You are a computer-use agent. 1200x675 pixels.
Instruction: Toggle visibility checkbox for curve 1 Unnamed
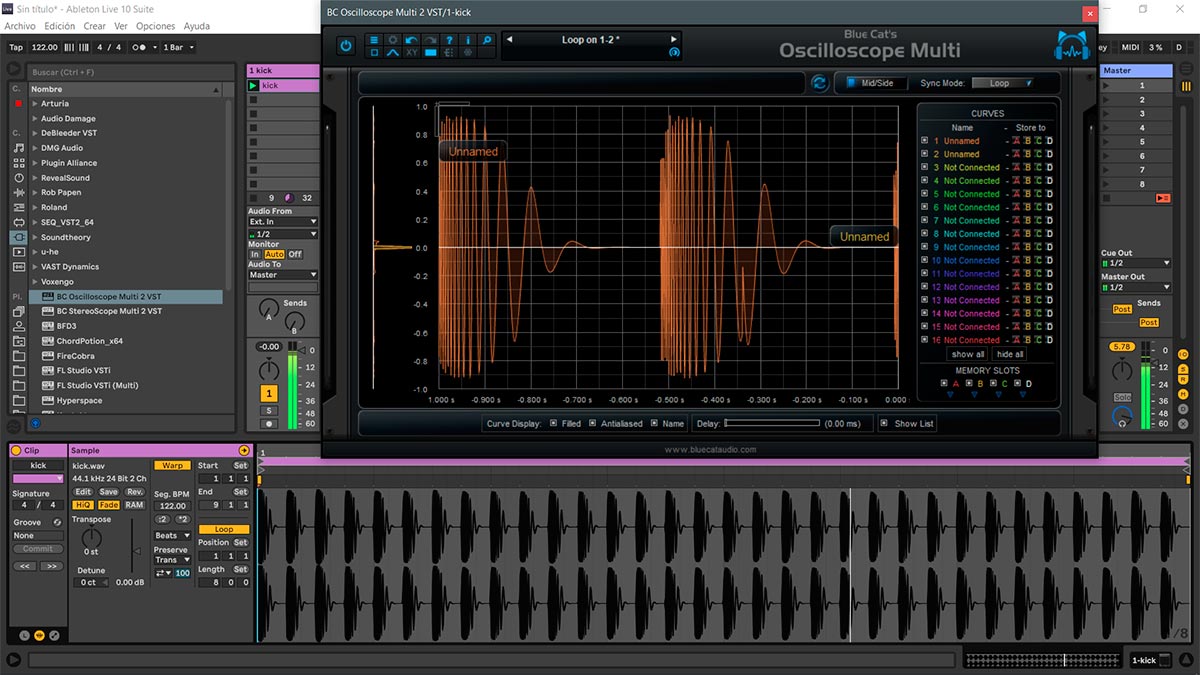tap(924, 141)
